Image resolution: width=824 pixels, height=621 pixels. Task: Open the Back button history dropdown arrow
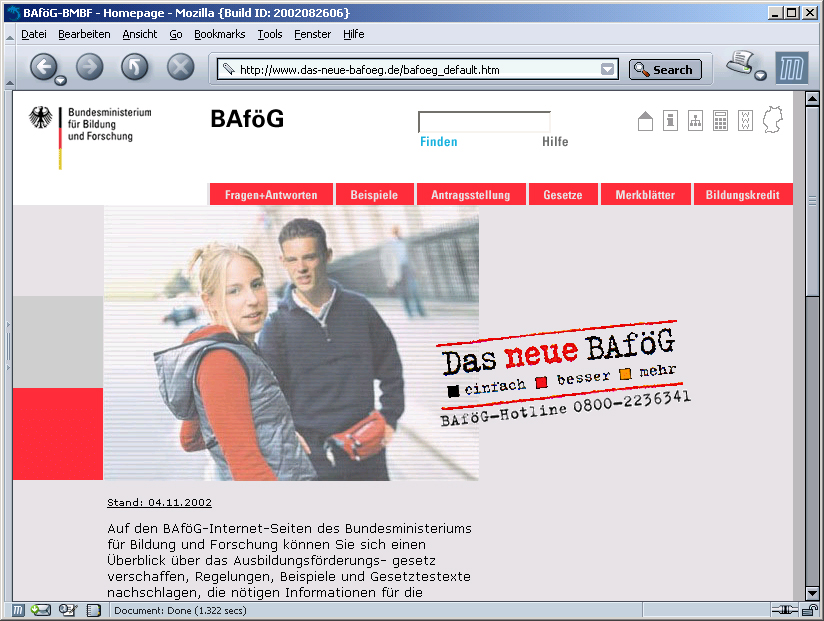pyautogui.click(x=61, y=79)
